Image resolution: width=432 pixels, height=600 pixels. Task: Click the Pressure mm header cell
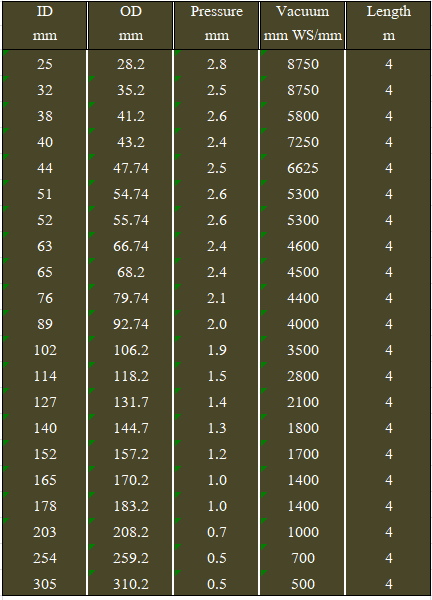tap(217, 25)
